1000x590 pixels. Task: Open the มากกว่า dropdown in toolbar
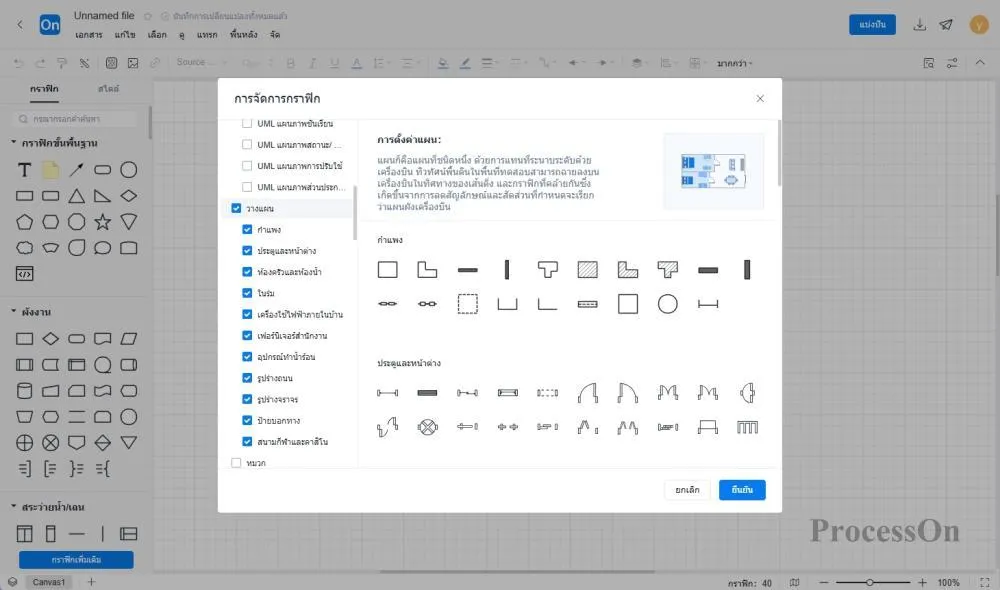pos(734,63)
